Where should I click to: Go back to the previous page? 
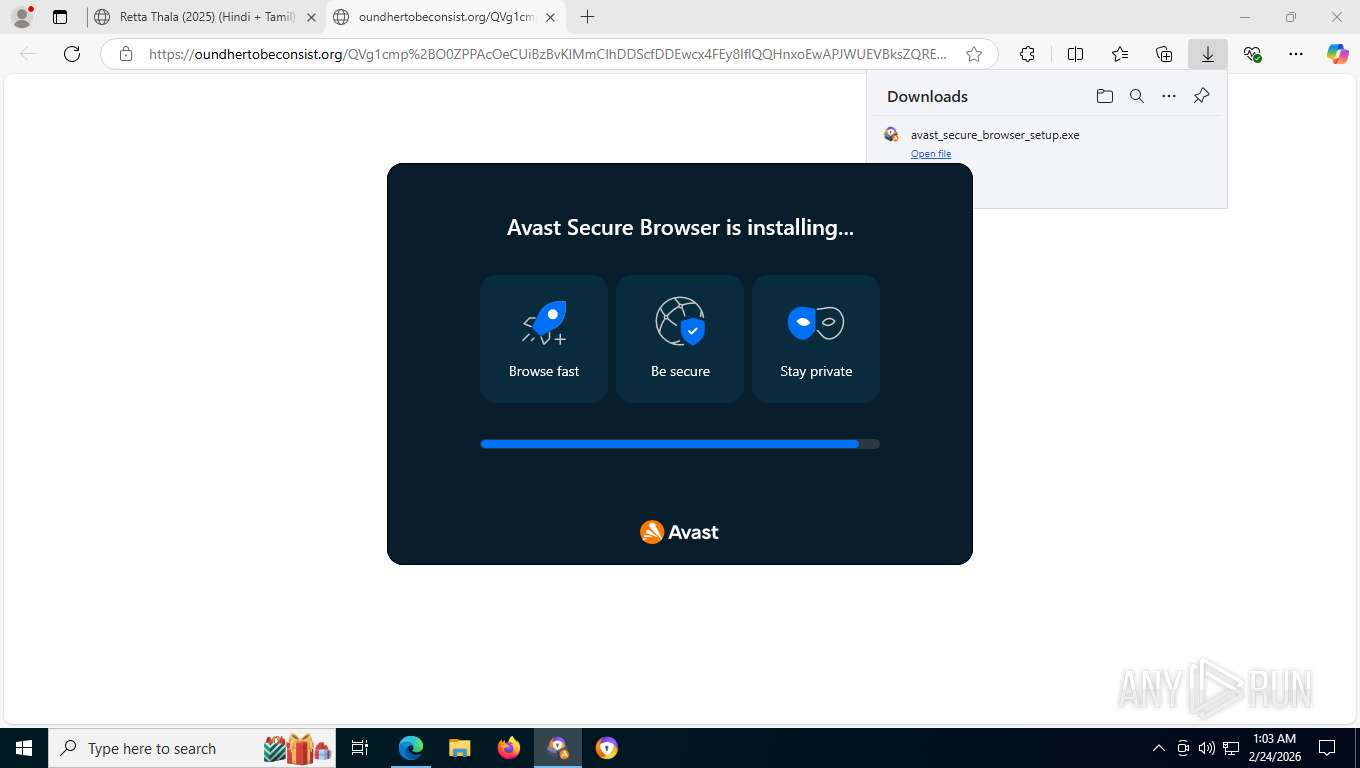point(28,54)
